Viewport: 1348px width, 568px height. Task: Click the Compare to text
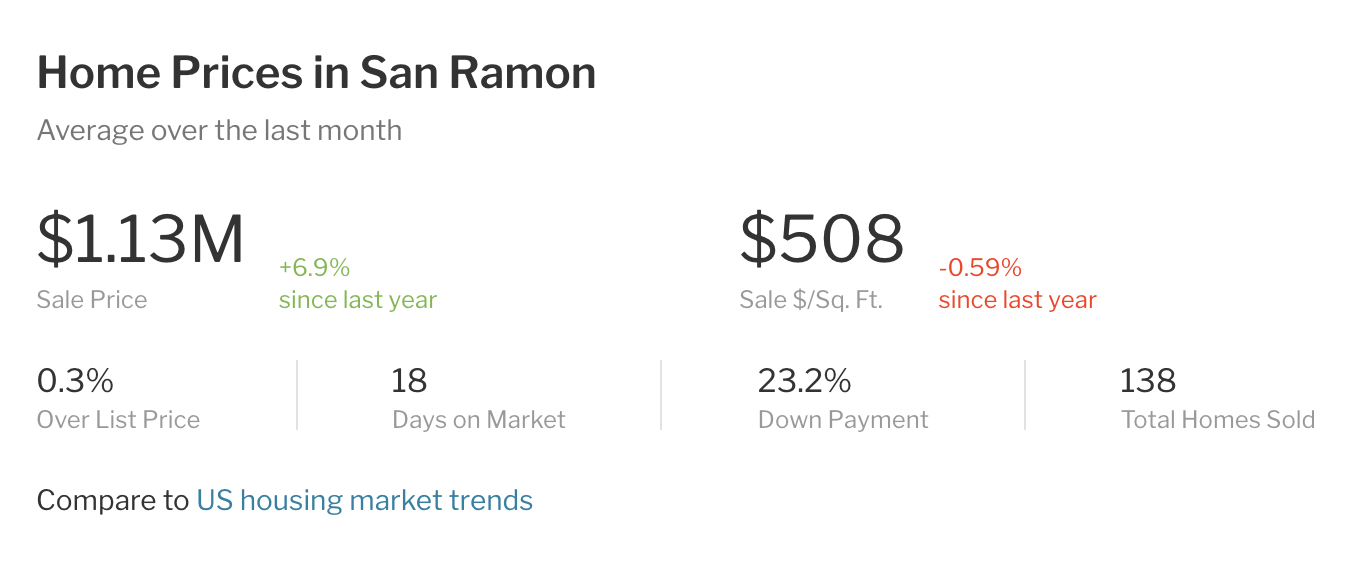(112, 500)
